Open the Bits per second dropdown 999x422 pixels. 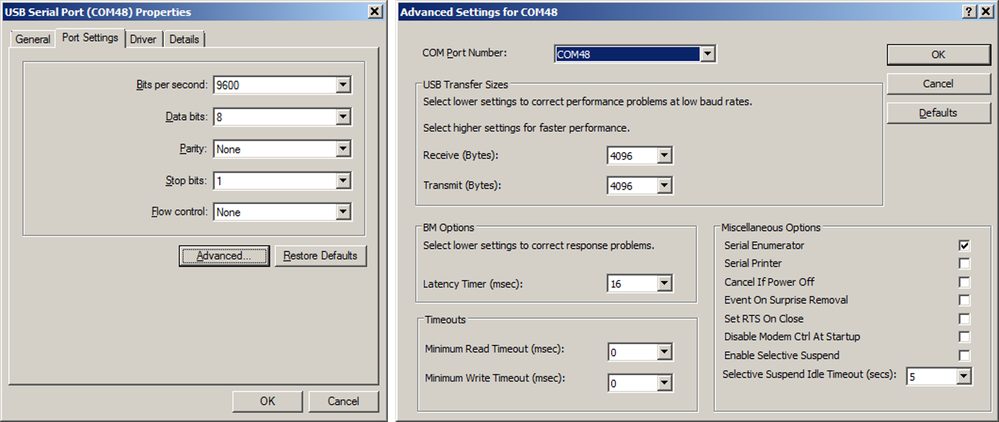(x=343, y=86)
